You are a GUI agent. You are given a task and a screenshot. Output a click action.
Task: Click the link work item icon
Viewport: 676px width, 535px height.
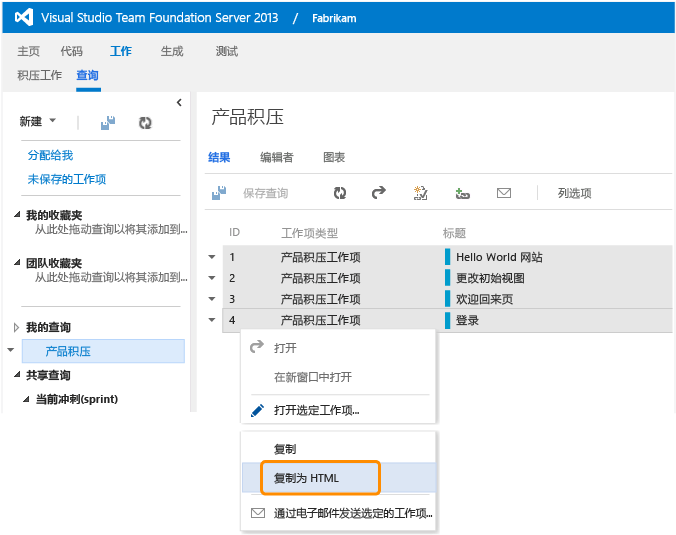pos(462,194)
